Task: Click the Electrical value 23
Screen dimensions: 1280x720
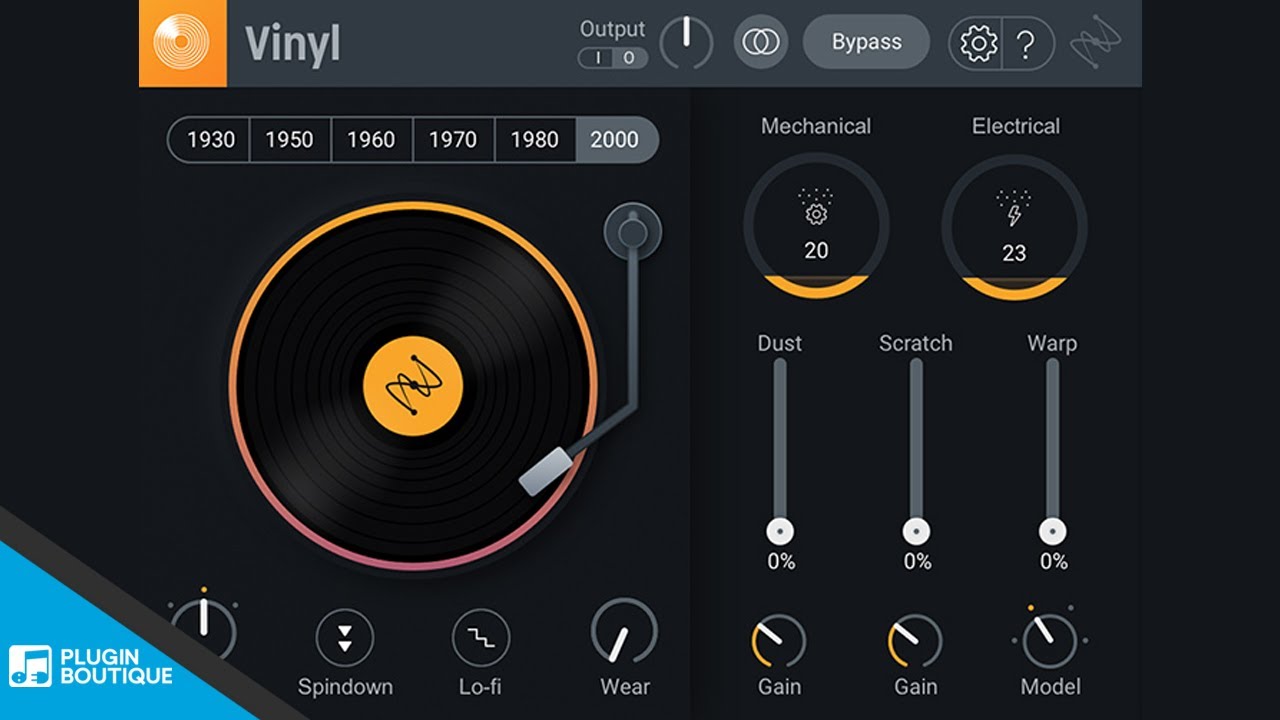Action: tap(1014, 254)
